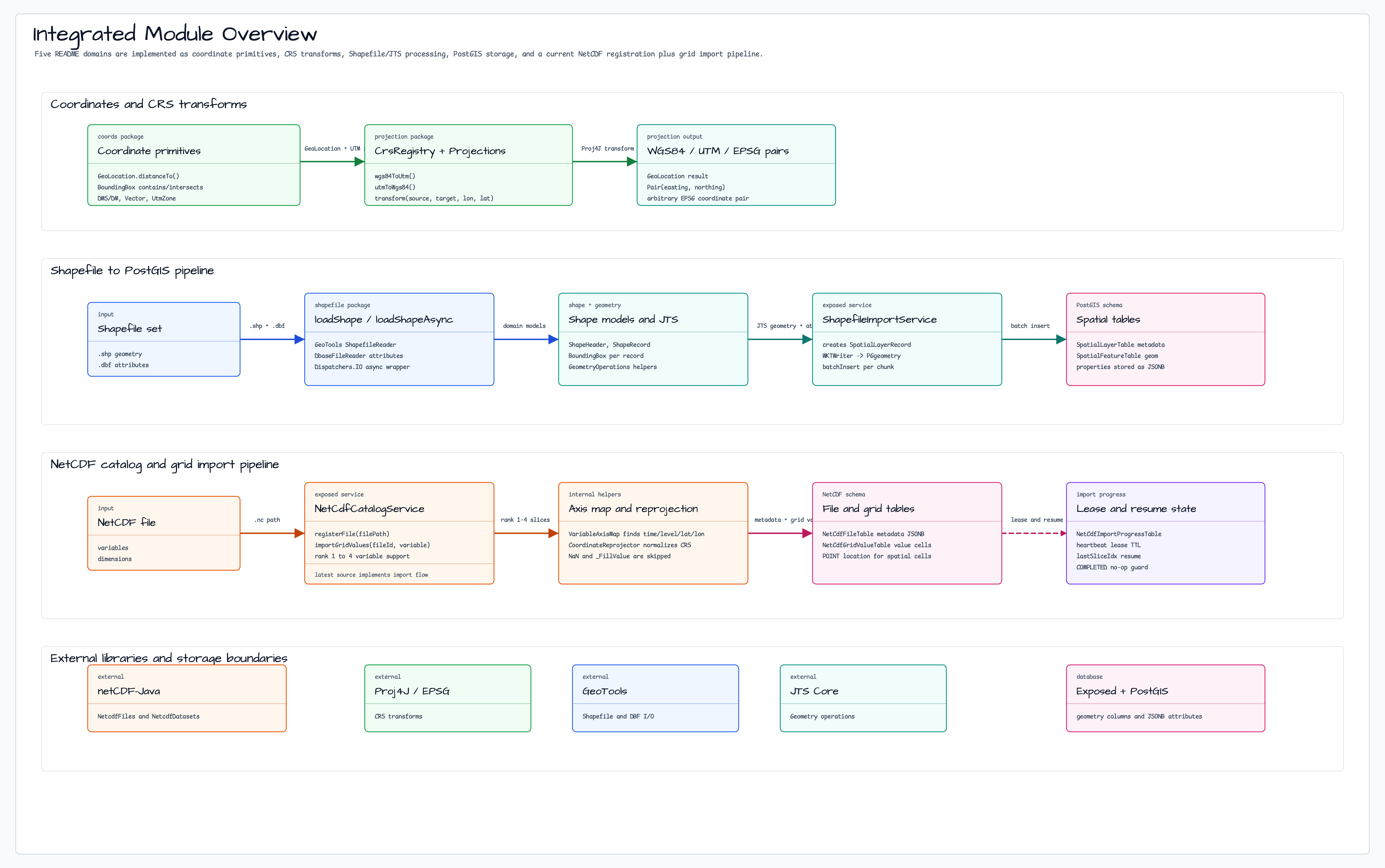Click the Shapefile set input node
Image resolution: width=1385 pixels, height=868 pixels.
(x=164, y=339)
